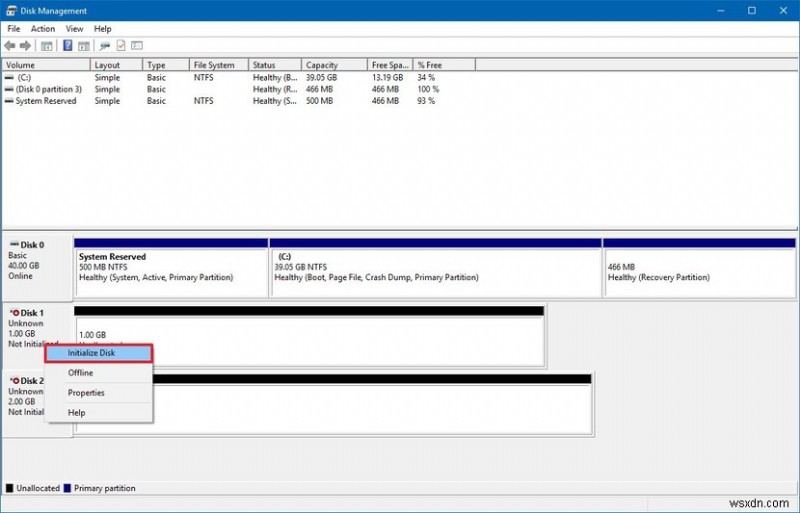Click the Disk 0 Basic 40.00 GB label
Viewport: 800px width, 513px height.
(x=38, y=266)
